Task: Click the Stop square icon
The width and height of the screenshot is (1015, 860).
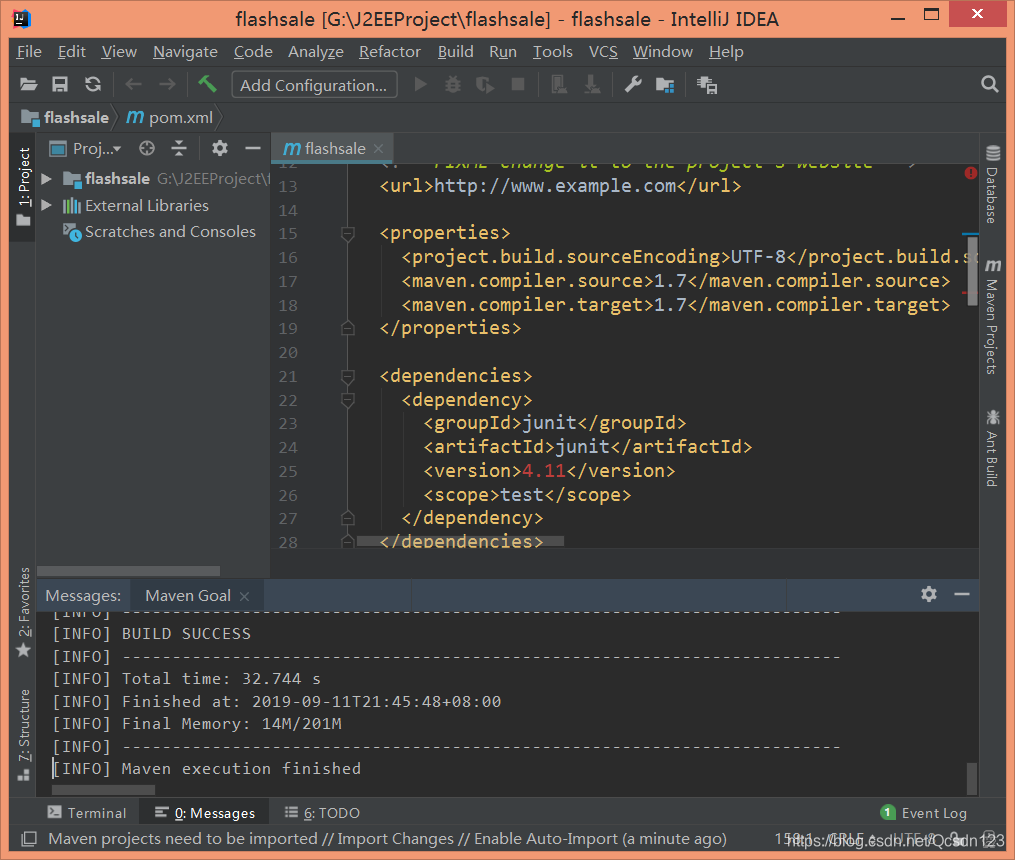Action: [518, 85]
